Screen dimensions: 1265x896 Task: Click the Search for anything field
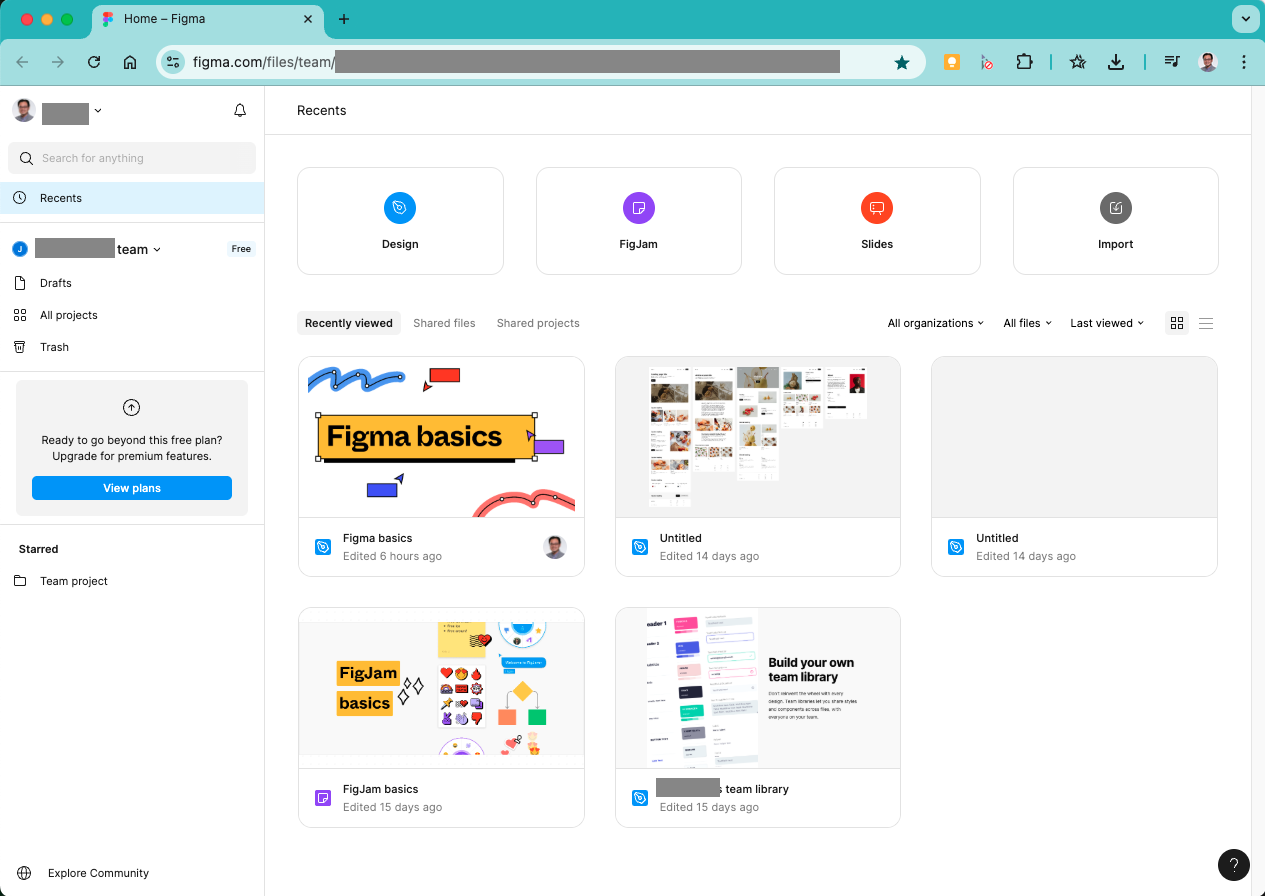click(132, 158)
